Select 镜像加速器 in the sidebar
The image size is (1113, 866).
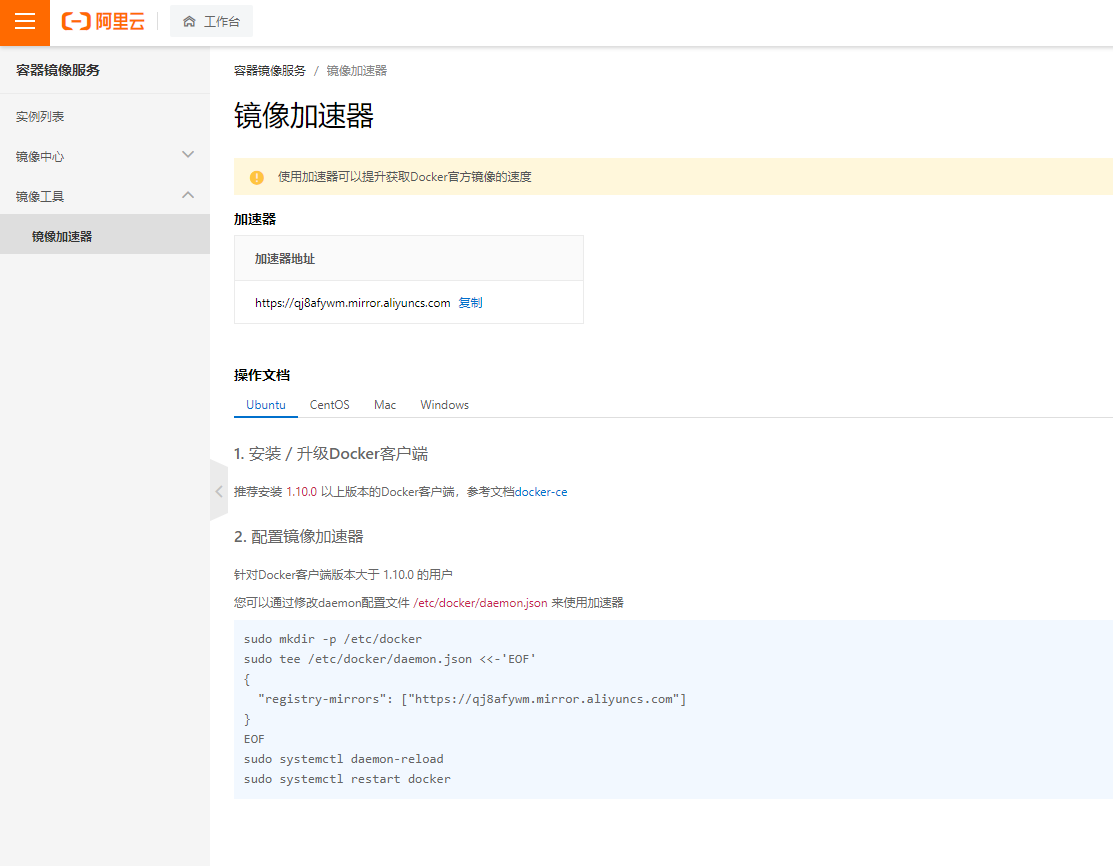pos(105,236)
